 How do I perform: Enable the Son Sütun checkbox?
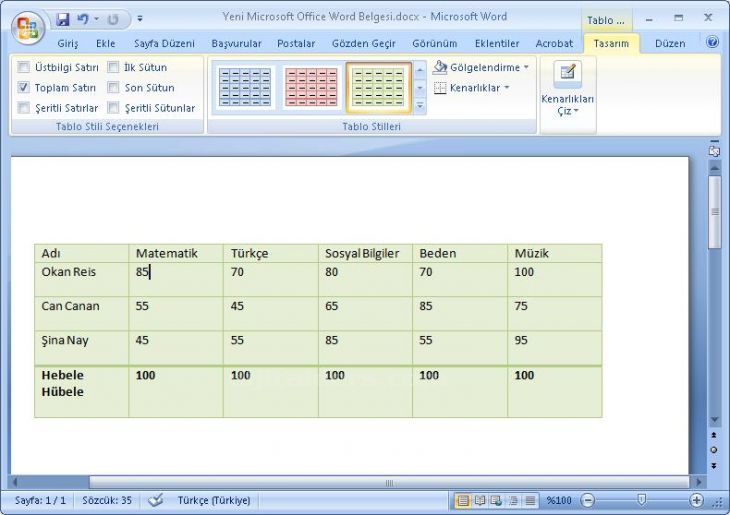(113, 87)
